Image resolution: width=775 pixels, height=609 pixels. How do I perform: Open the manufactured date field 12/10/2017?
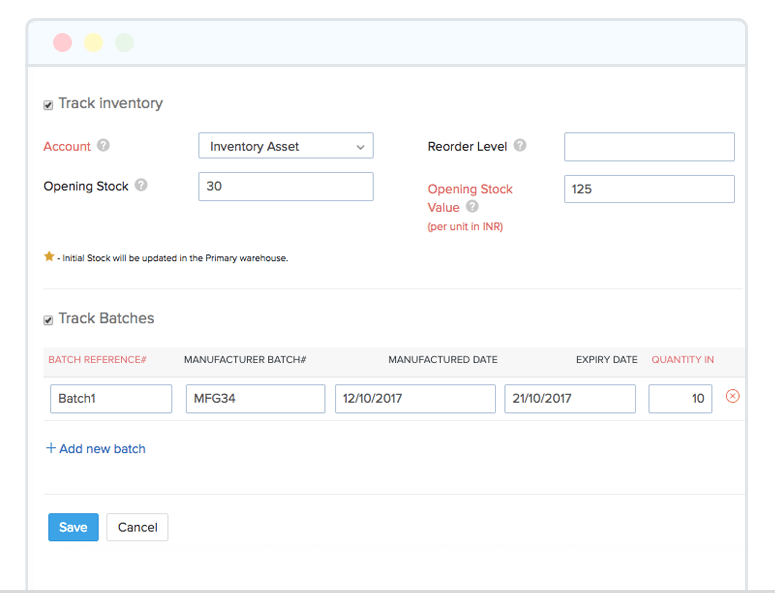pyautogui.click(x=415, y=398)
